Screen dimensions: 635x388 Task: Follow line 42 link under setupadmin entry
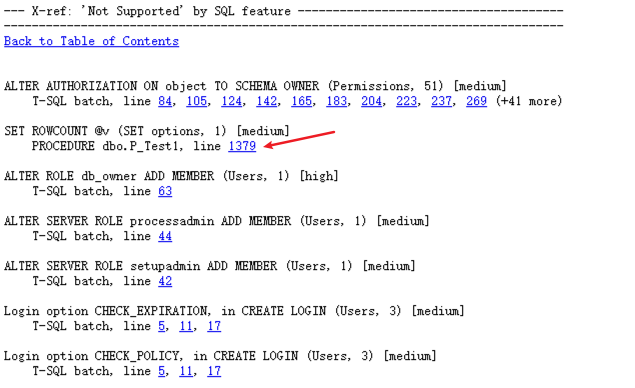point(165,281)
